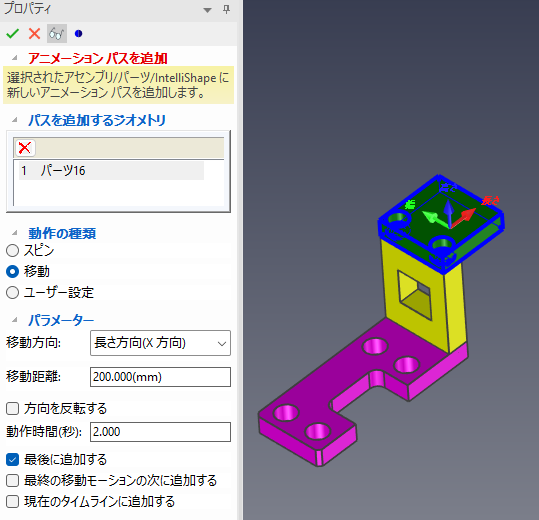Cancel with the red X icon
539x520 pixels.
pos(34,33)
